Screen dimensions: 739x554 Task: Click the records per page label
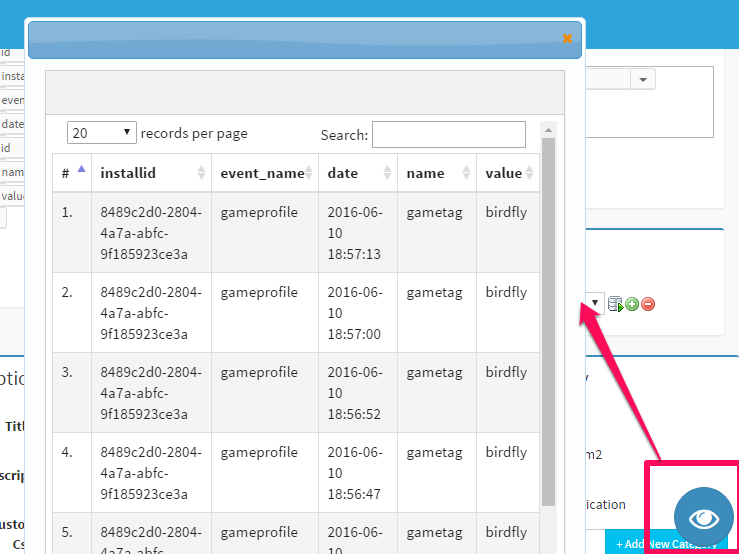point(194,134)
